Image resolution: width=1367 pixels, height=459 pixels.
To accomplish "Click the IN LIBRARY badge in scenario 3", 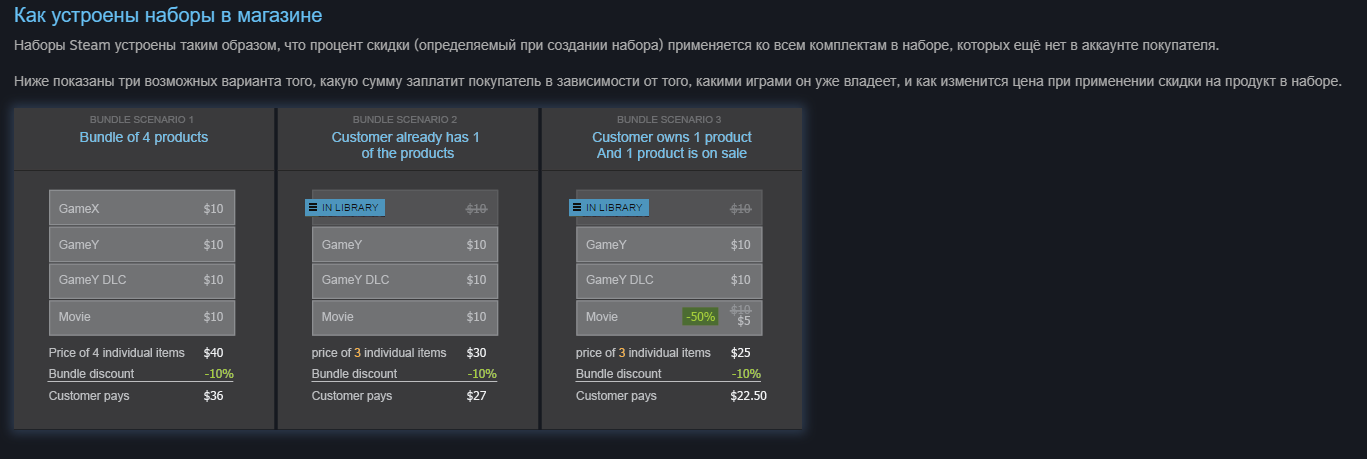I will [609, 208].
